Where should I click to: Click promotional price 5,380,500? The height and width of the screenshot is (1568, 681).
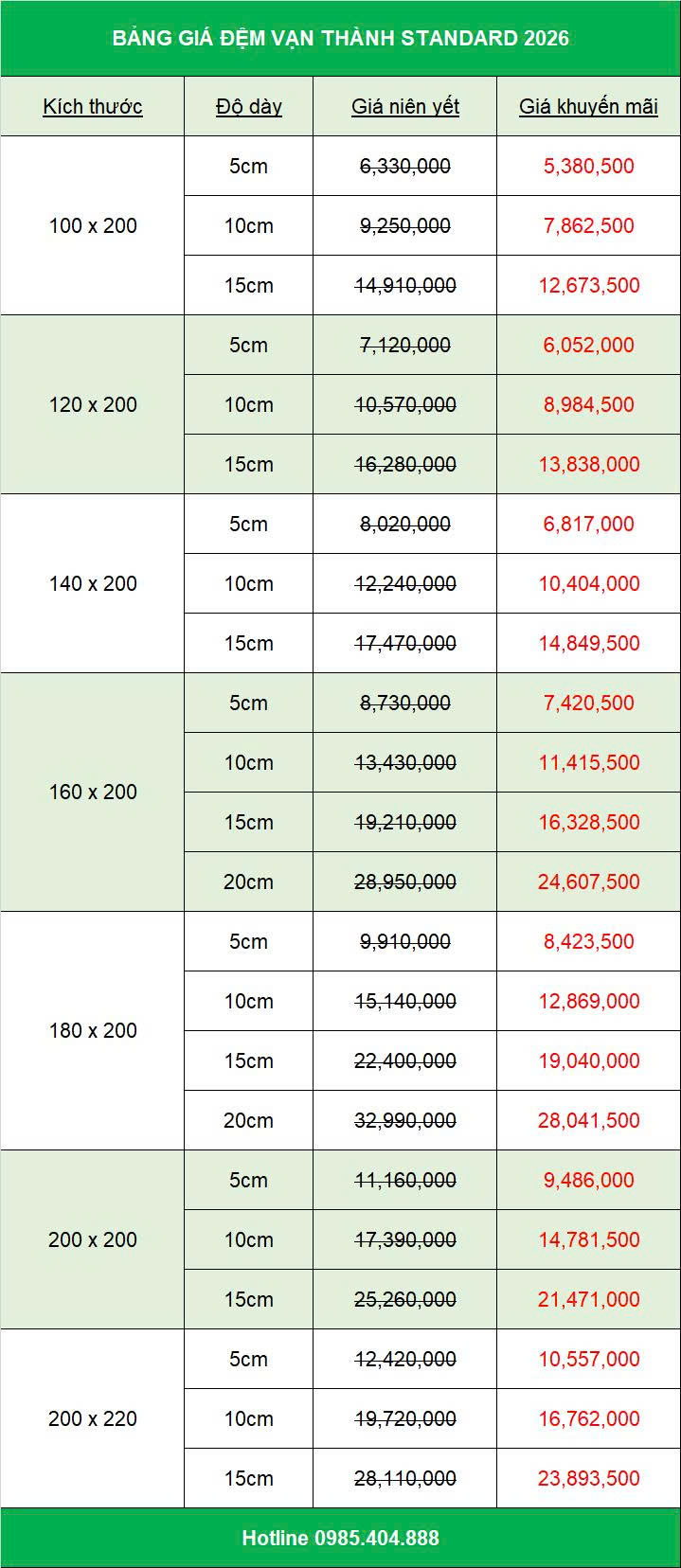[588, 166]
